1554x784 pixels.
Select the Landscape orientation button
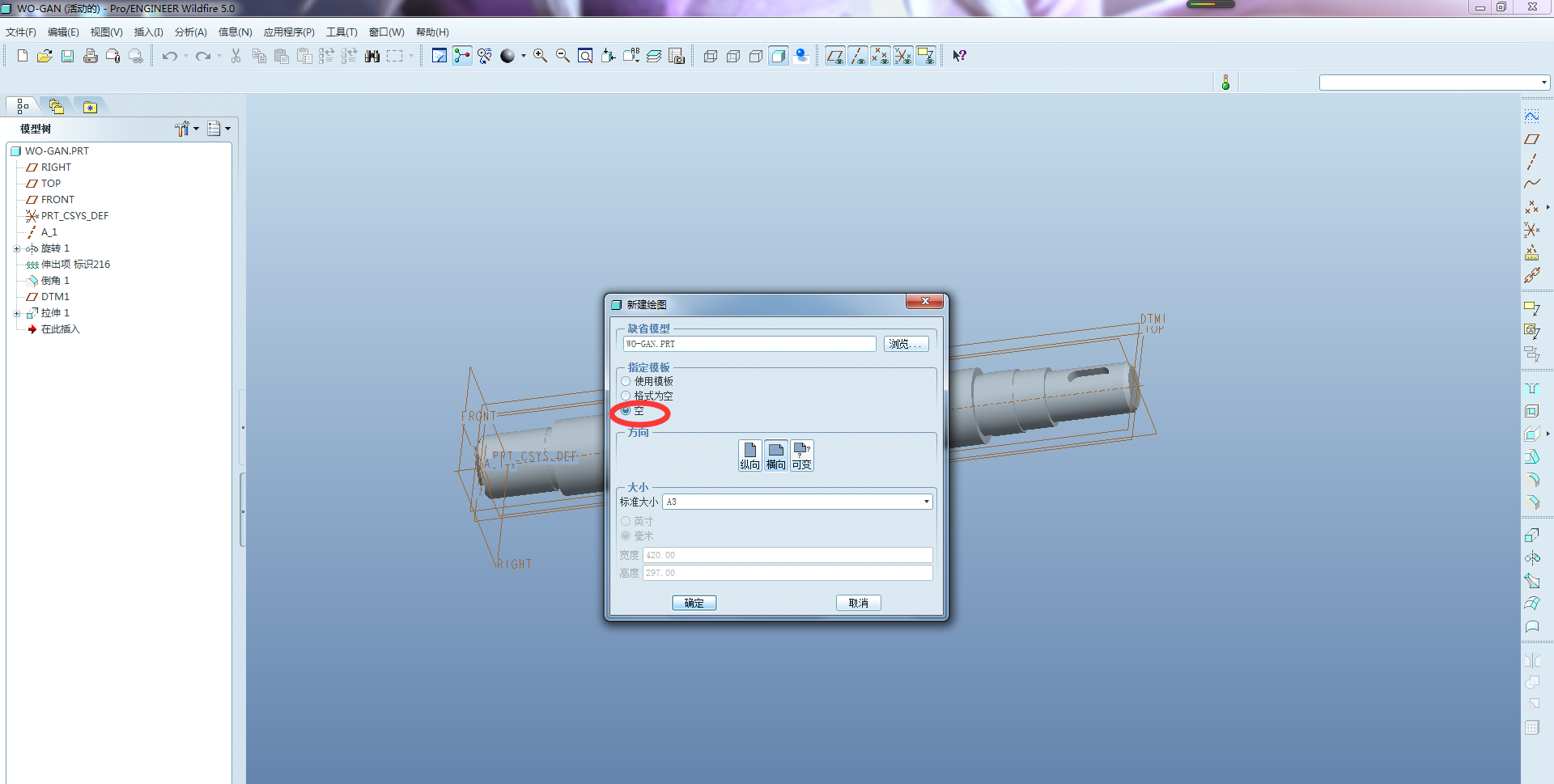pos(776,456)
